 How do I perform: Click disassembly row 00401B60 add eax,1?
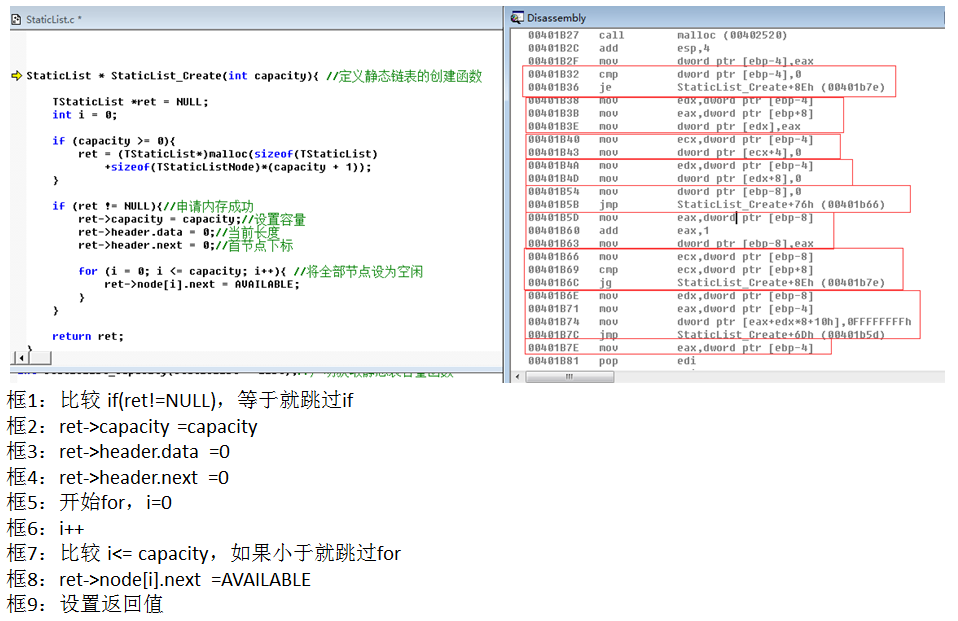619,230
